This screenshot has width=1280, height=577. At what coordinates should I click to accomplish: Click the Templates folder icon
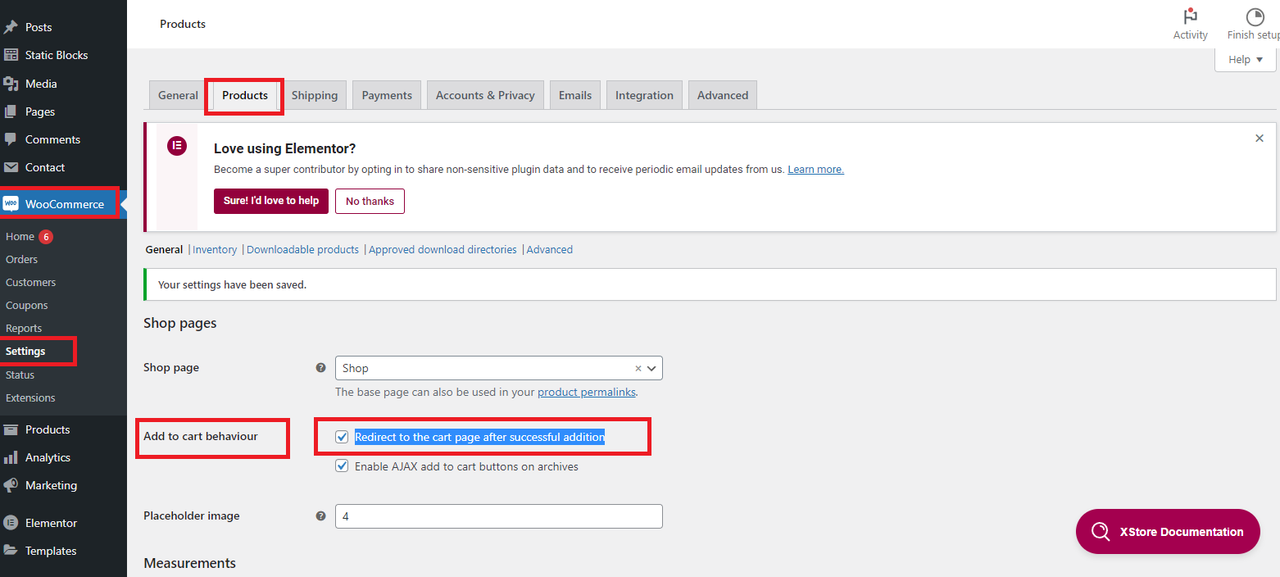[11, 551]
